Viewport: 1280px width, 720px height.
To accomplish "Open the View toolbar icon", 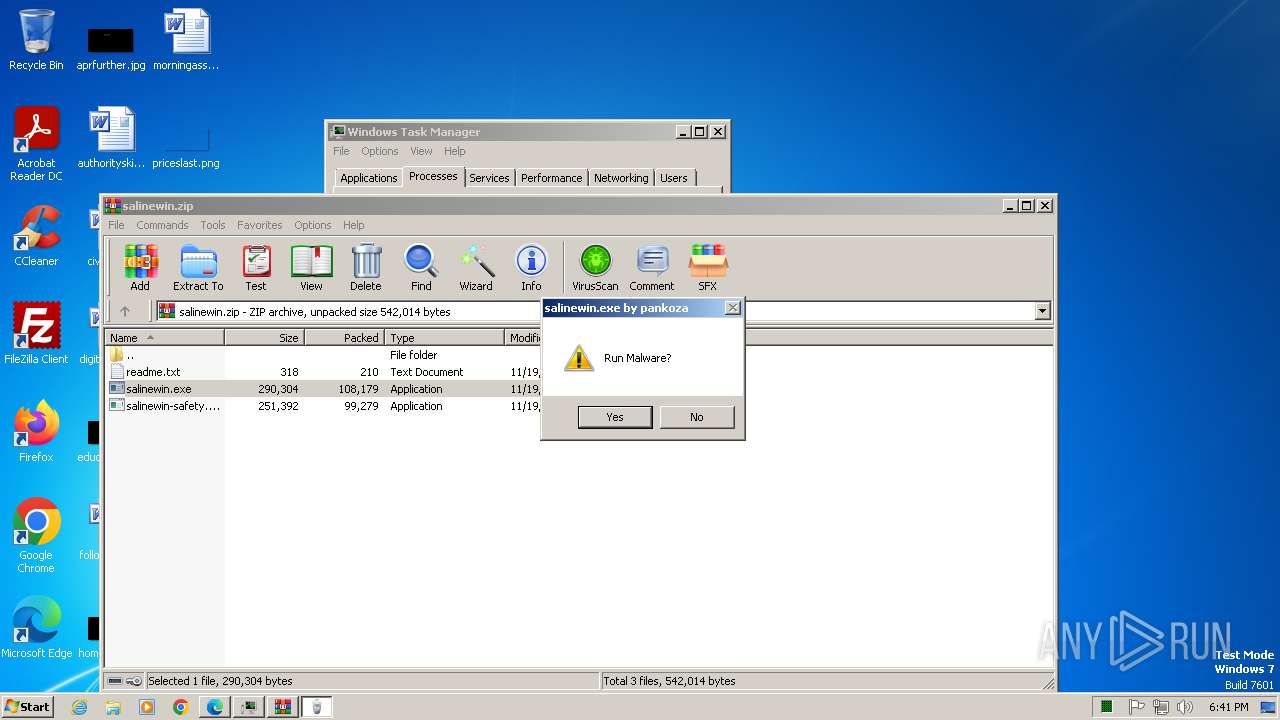I will pyautogui.click(x=311, y=268).
